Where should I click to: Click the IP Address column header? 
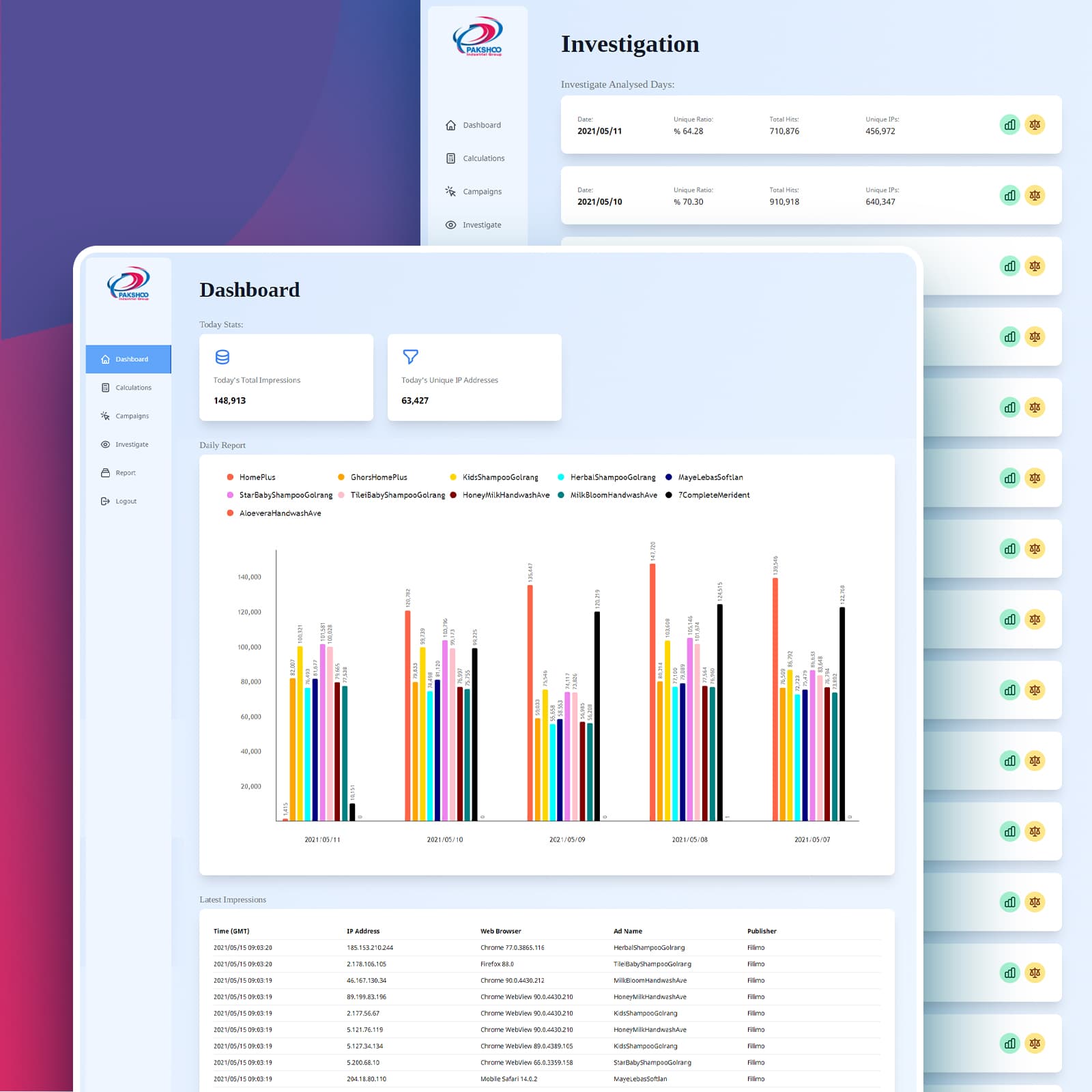click(x=363, y=931)
